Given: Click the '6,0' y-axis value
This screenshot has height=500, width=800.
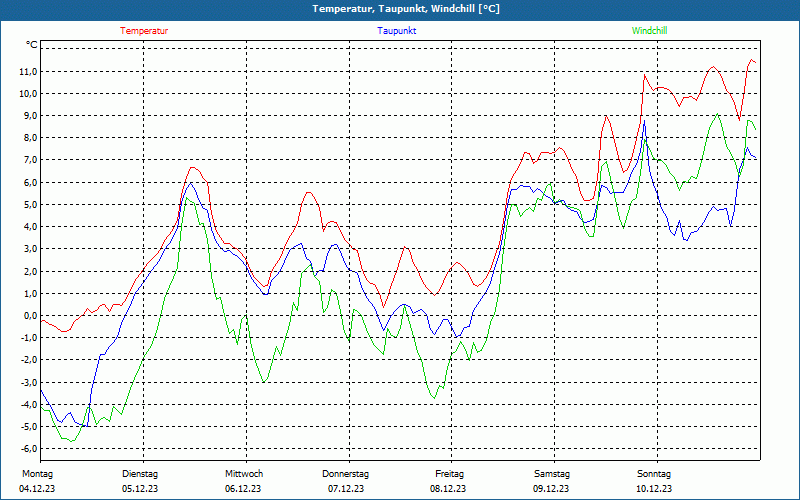Looking at the screenshot, I should coord(31,183).
